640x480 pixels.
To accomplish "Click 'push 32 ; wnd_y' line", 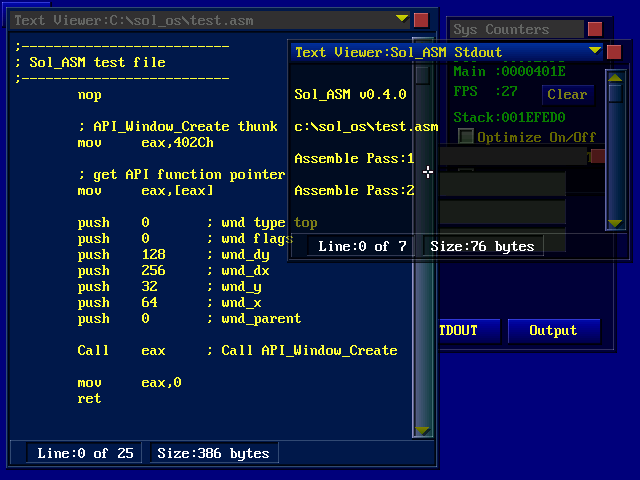I will point(169,287).
